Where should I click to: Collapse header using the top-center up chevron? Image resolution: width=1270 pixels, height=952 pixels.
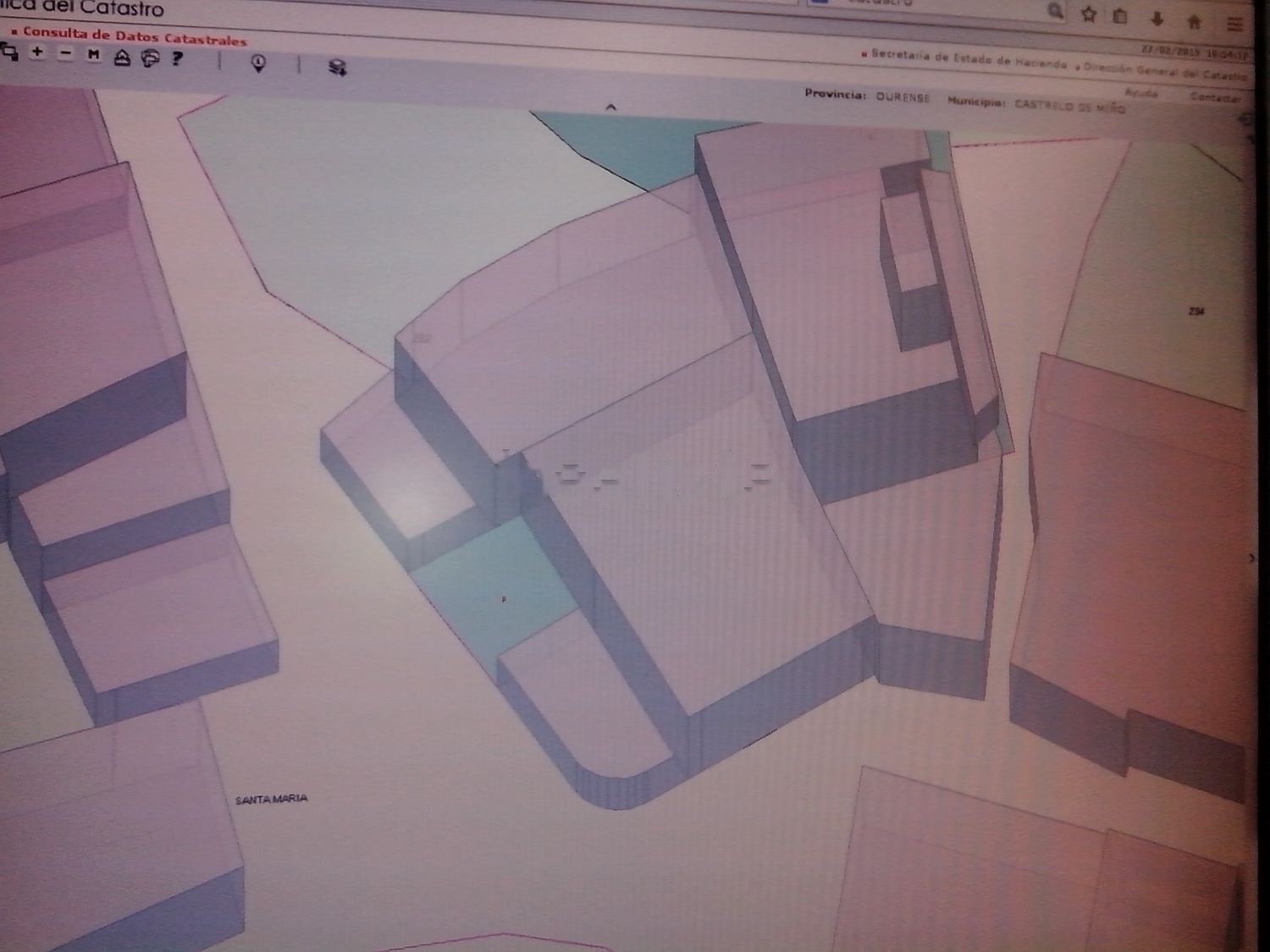pyautogui.click(x=610, y=107)
